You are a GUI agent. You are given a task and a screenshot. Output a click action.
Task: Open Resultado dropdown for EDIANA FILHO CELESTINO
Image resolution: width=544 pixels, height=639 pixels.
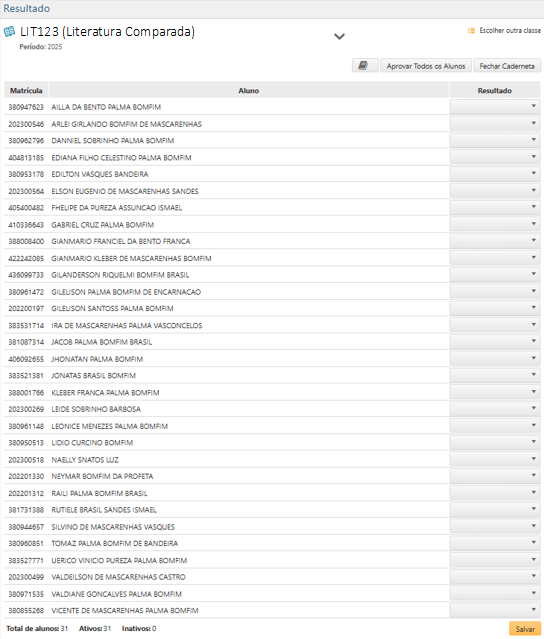[495, 157]
